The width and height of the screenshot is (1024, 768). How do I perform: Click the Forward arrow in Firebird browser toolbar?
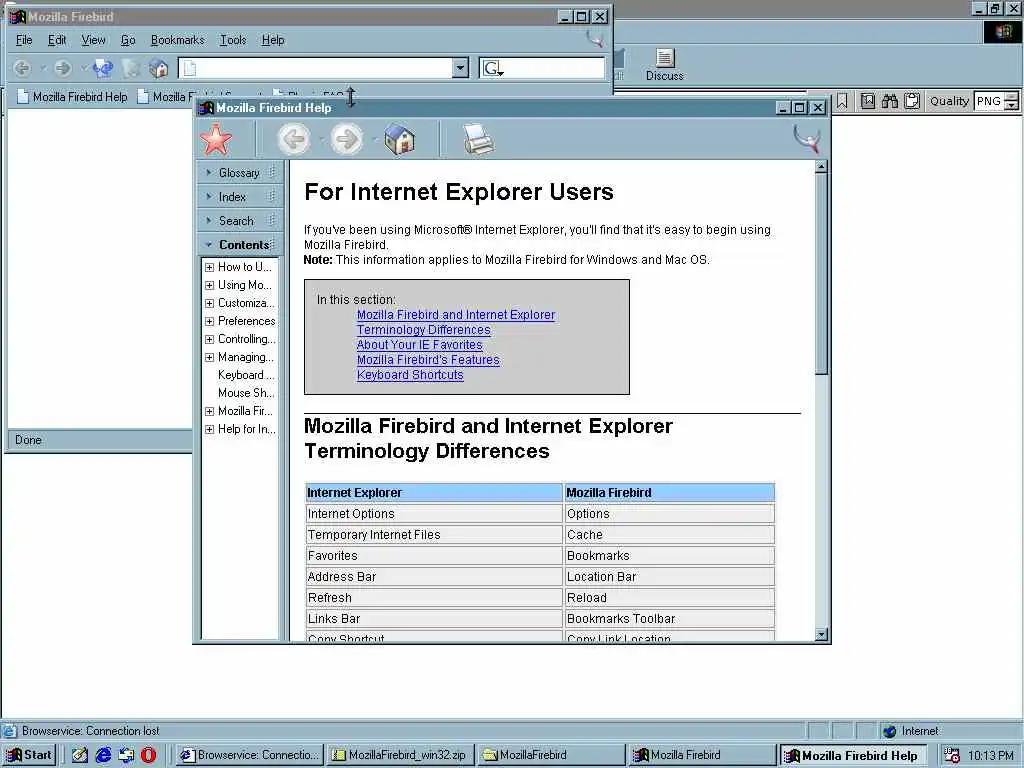click(63, 68)
